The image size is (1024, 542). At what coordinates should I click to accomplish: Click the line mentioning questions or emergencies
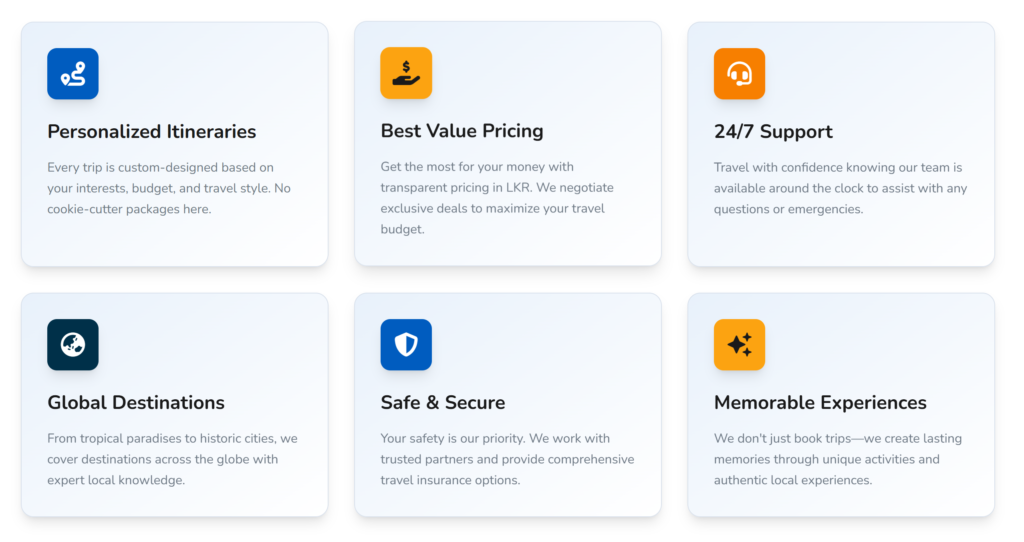click(788, 209)
